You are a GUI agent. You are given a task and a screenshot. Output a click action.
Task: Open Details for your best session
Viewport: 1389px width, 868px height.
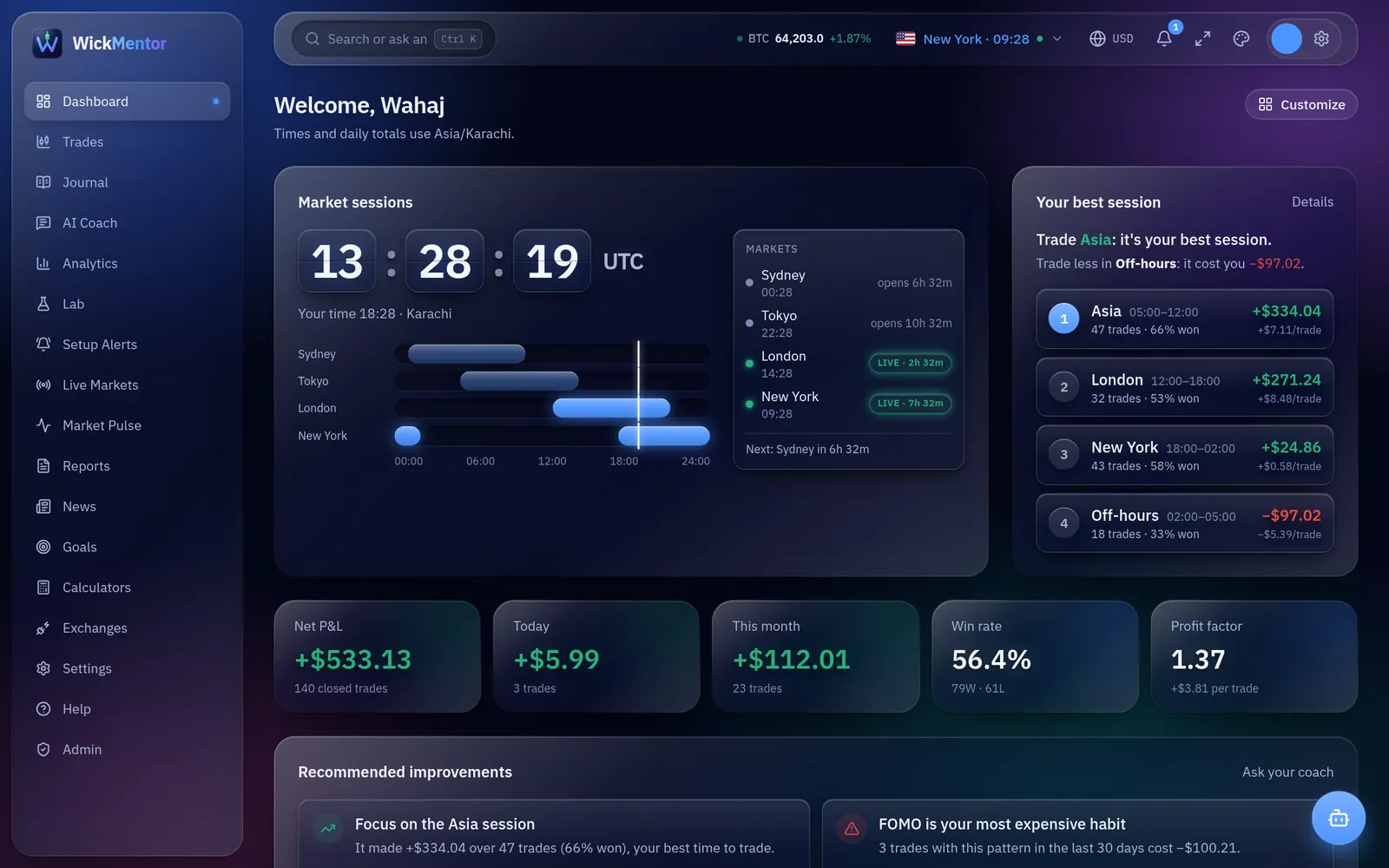(1312, 202)
